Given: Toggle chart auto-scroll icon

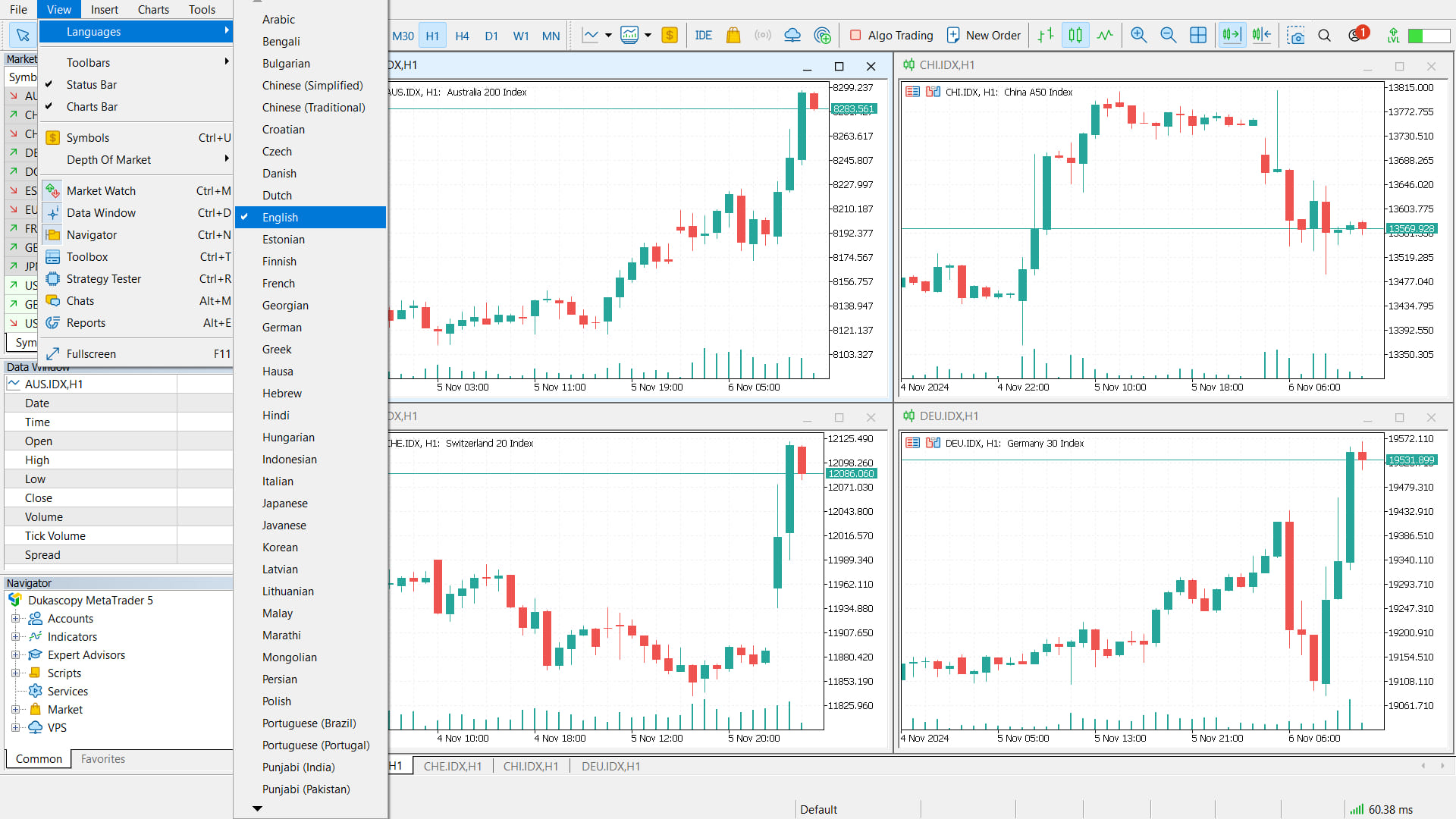Looking at the screenshot, I should pyautogui.click(x=1232, y=35).
